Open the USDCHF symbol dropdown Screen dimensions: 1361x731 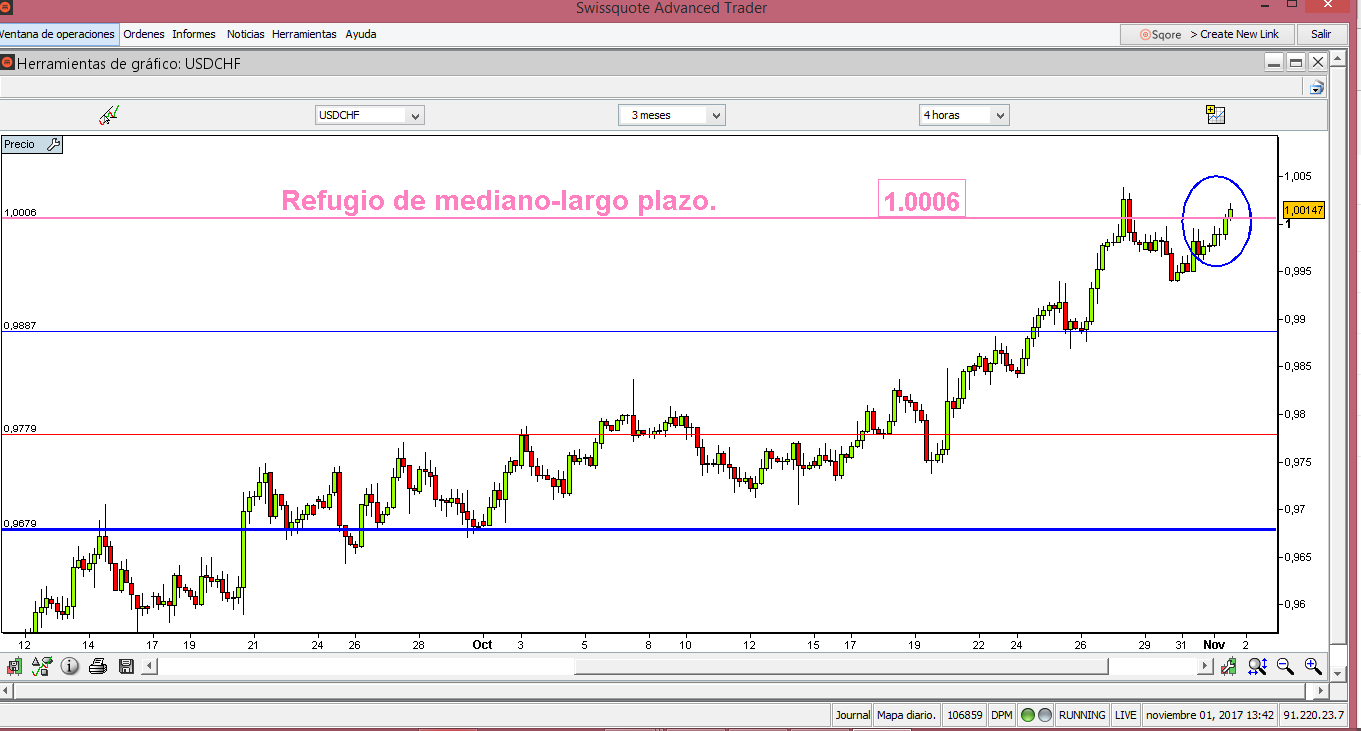pyautogui.click(x=370, y=115)
